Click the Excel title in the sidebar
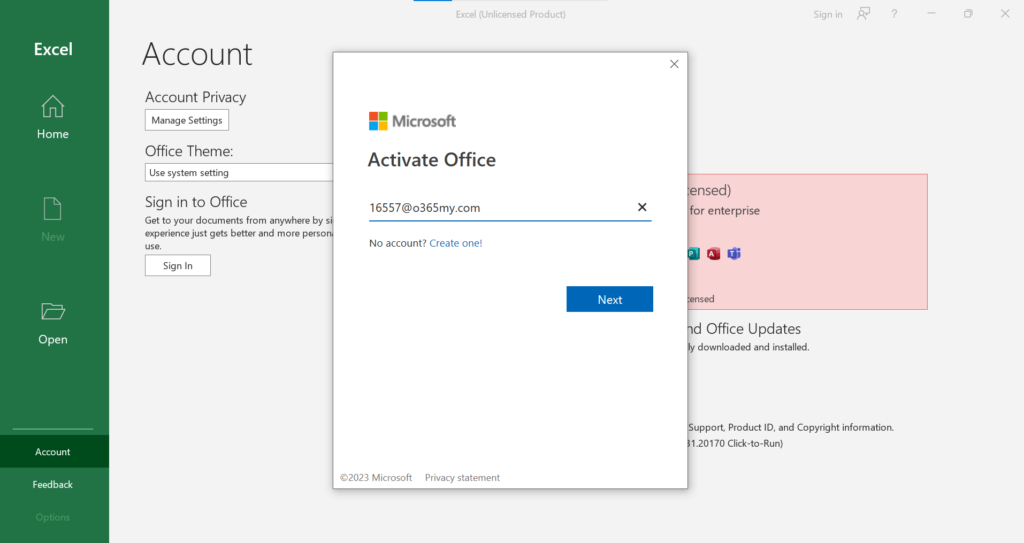This screenshot has height=543, width=1024. (53, 49)
